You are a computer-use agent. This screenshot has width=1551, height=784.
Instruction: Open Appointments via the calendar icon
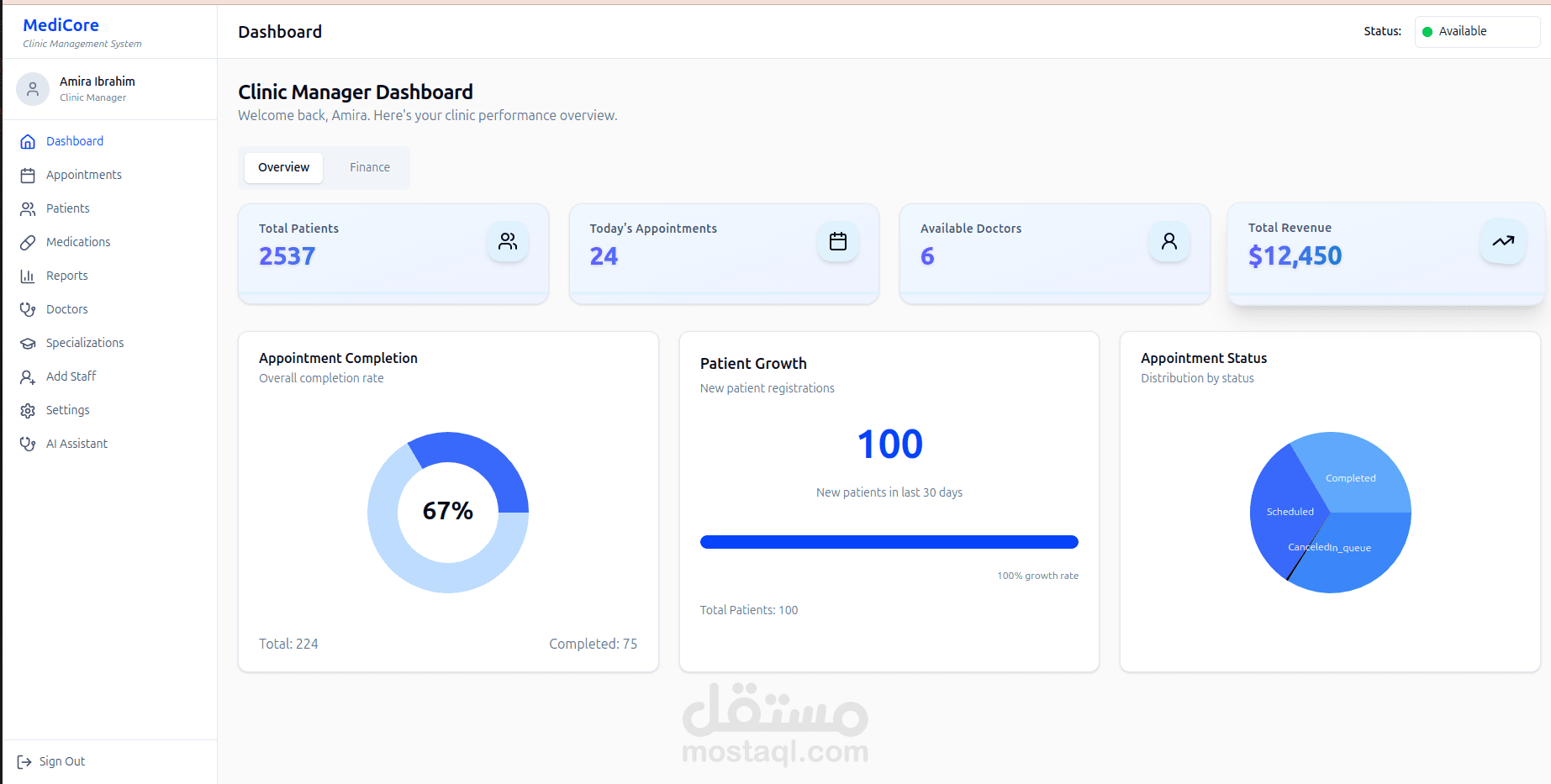(28, 174)
